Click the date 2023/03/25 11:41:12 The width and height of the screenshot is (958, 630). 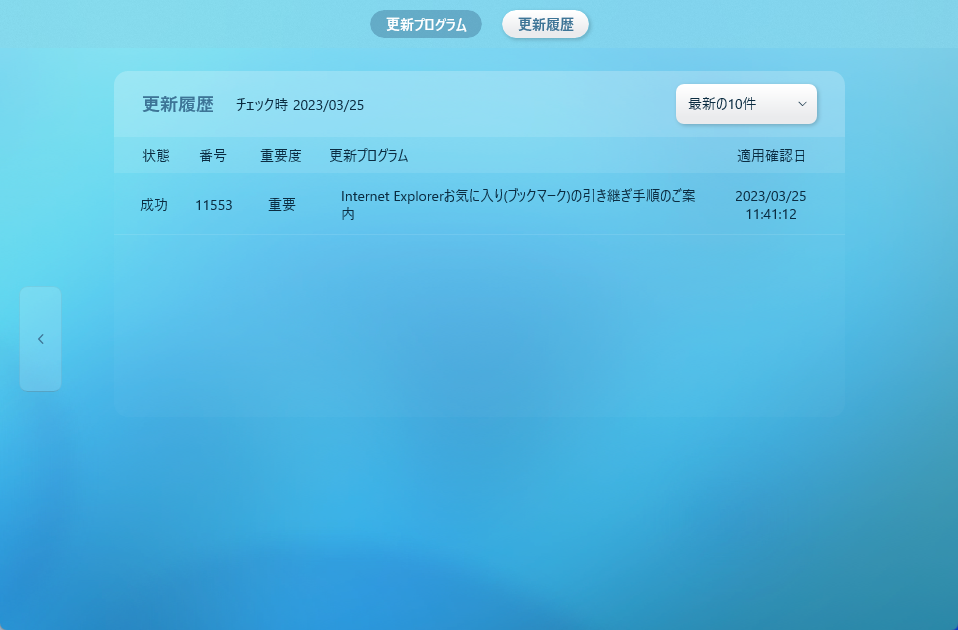(x=770, y=205)
